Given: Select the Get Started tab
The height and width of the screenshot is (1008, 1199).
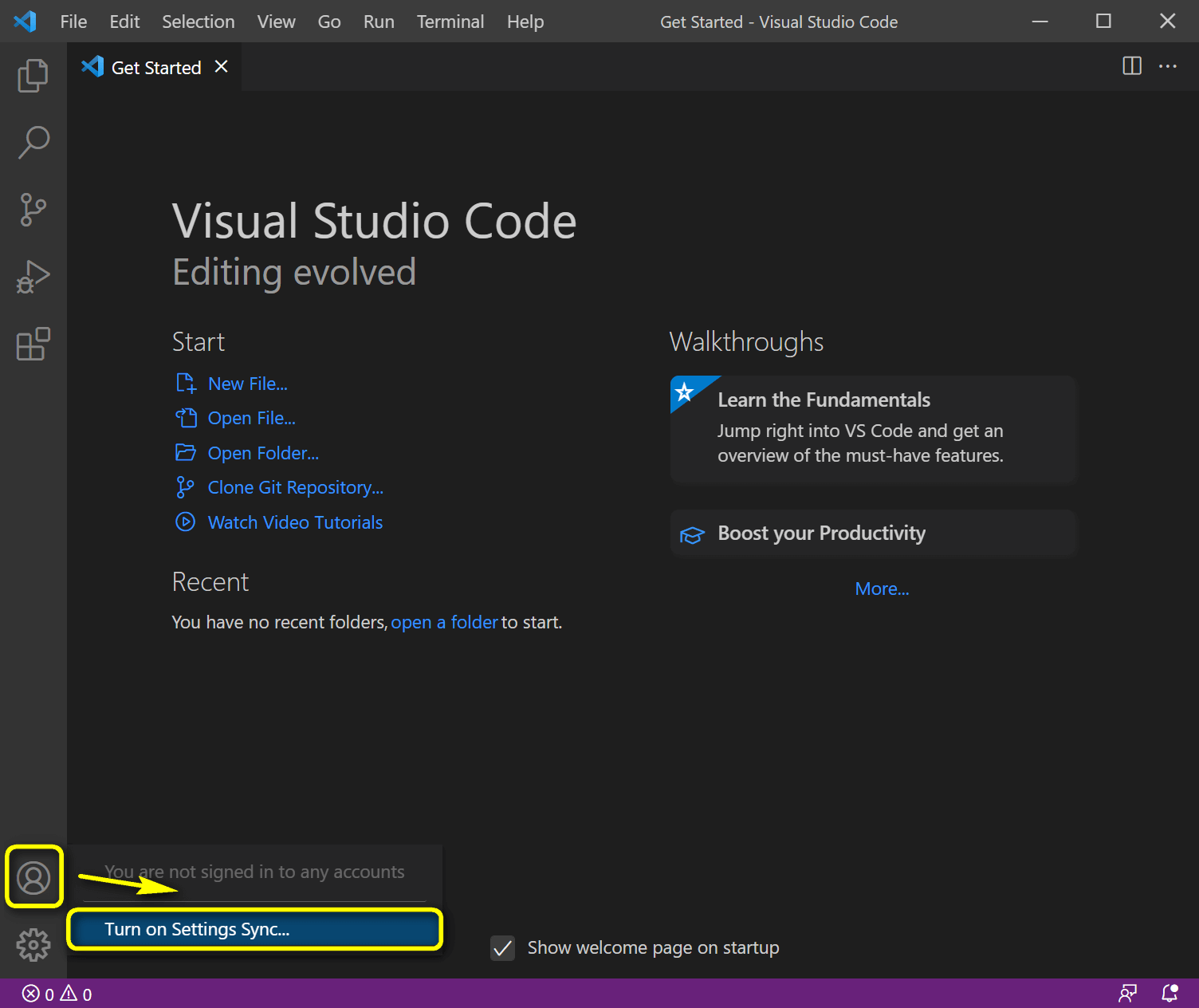Looking at the screenshot, I should coord(155,67).
